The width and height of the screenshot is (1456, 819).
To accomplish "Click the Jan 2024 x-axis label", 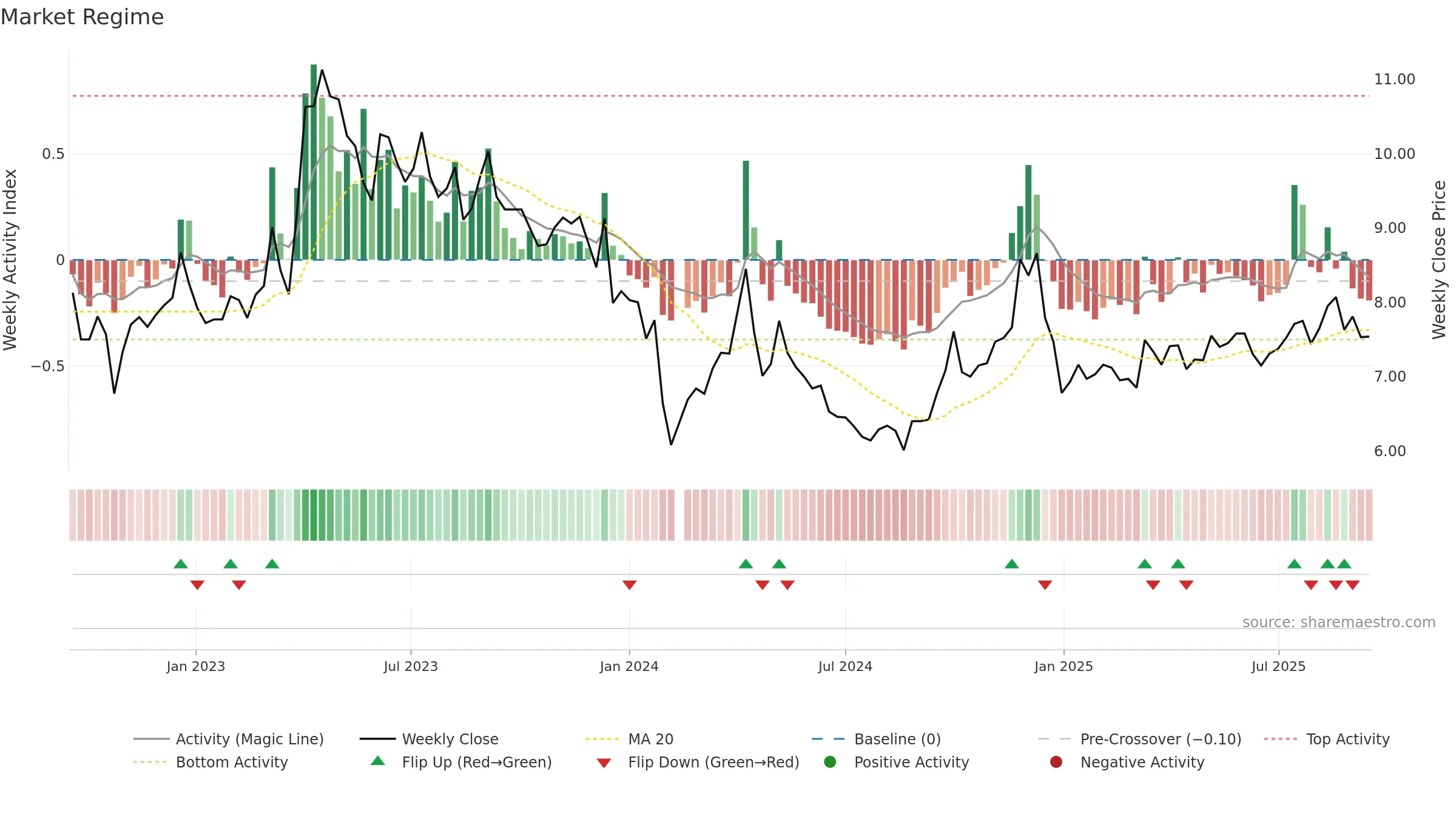I will pos(629,667).
